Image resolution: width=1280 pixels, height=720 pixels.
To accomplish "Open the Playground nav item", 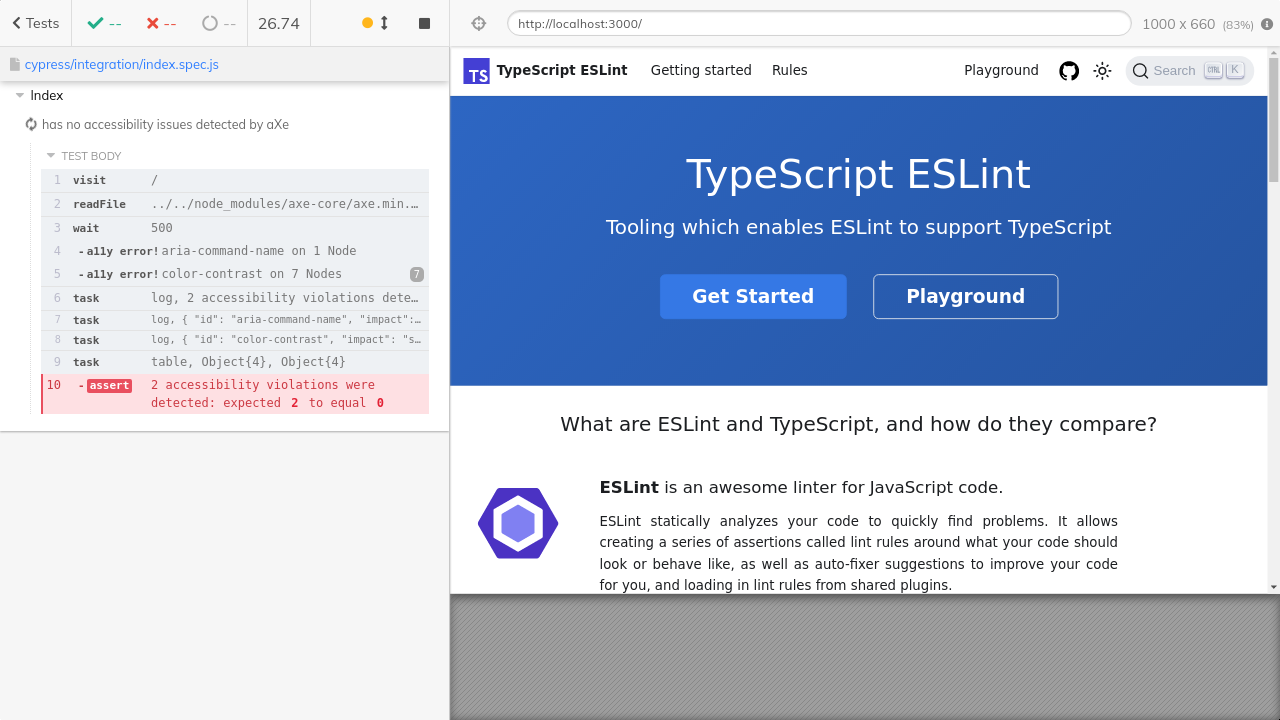I will (1001, 70).
